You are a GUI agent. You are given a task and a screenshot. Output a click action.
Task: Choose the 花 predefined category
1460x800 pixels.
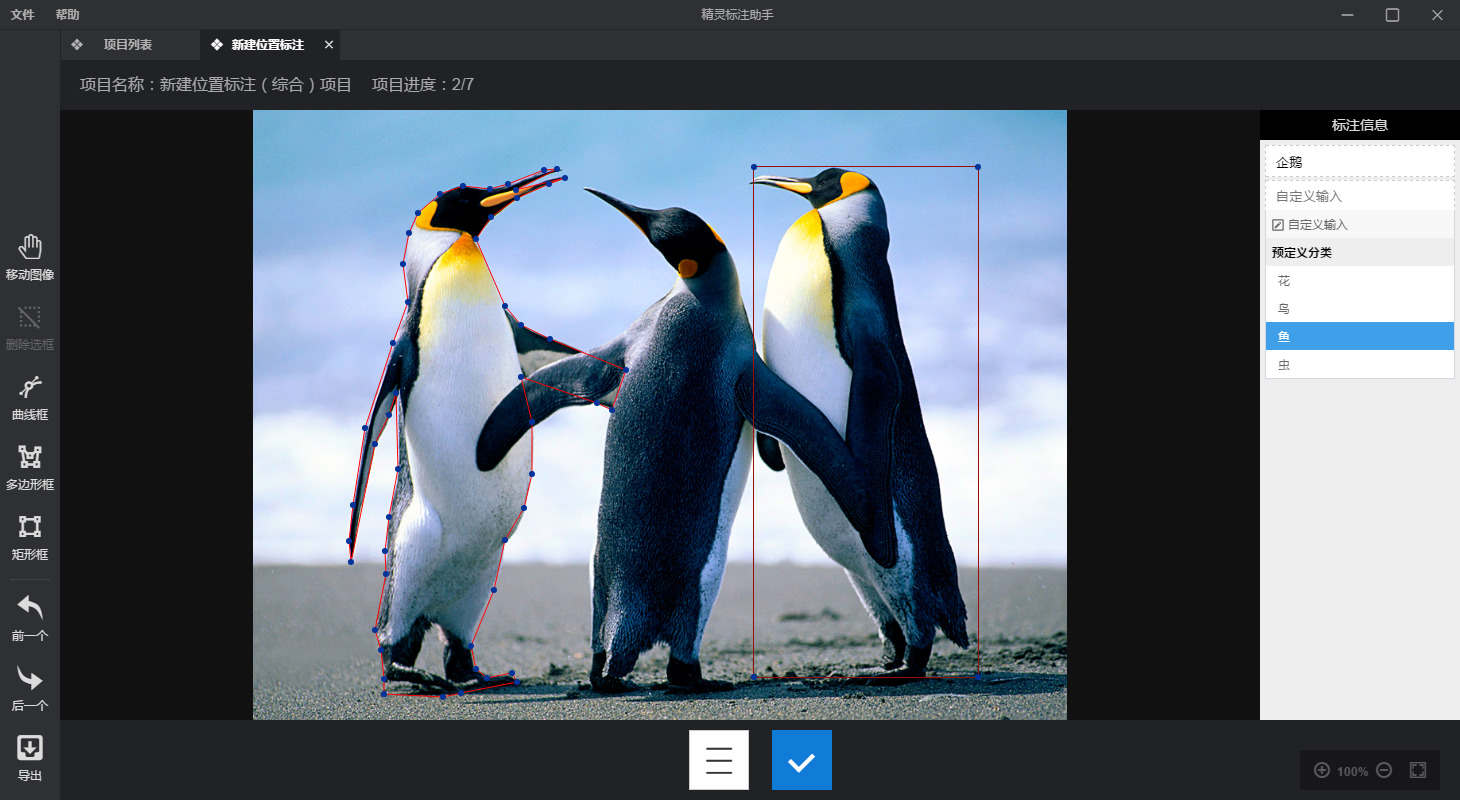pos(1359,281)
